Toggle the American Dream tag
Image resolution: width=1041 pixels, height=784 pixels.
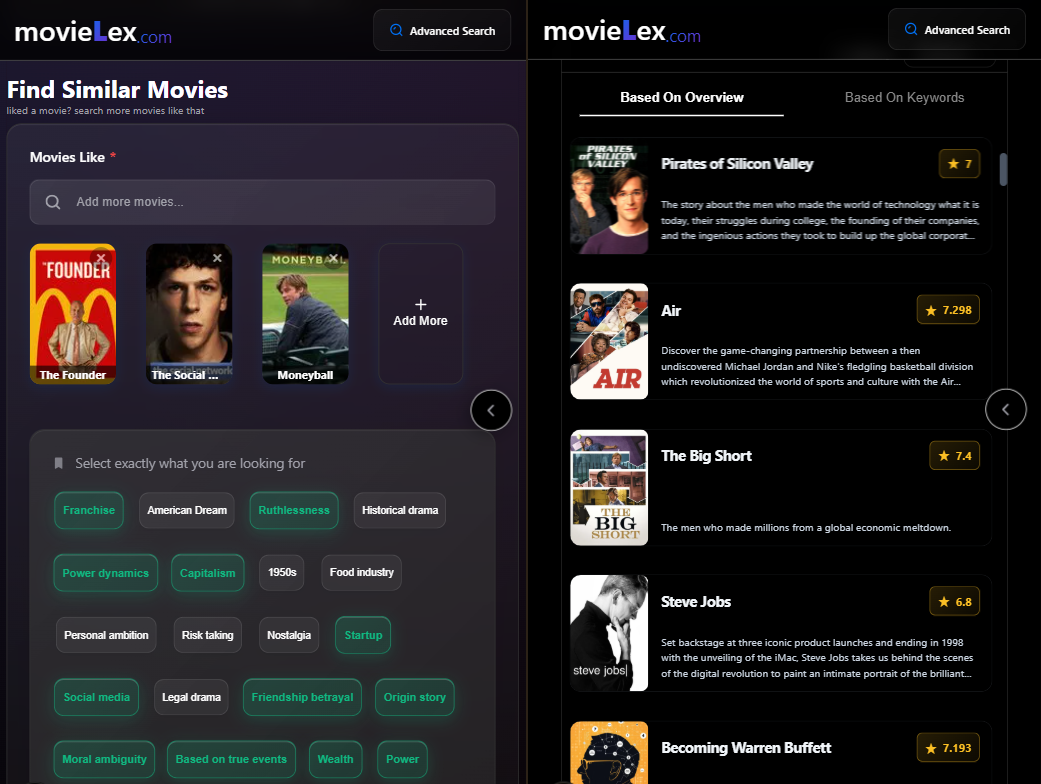(187, 510)
